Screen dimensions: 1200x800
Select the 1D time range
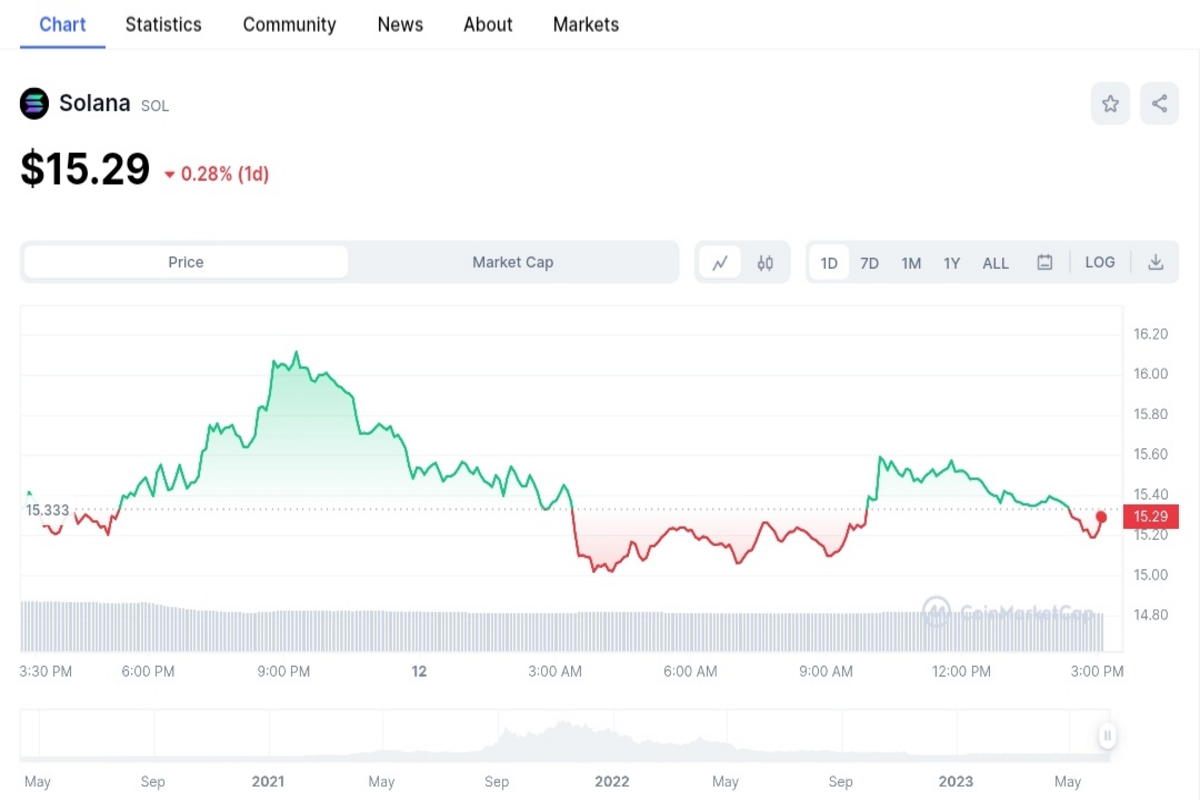click(829, 263)
